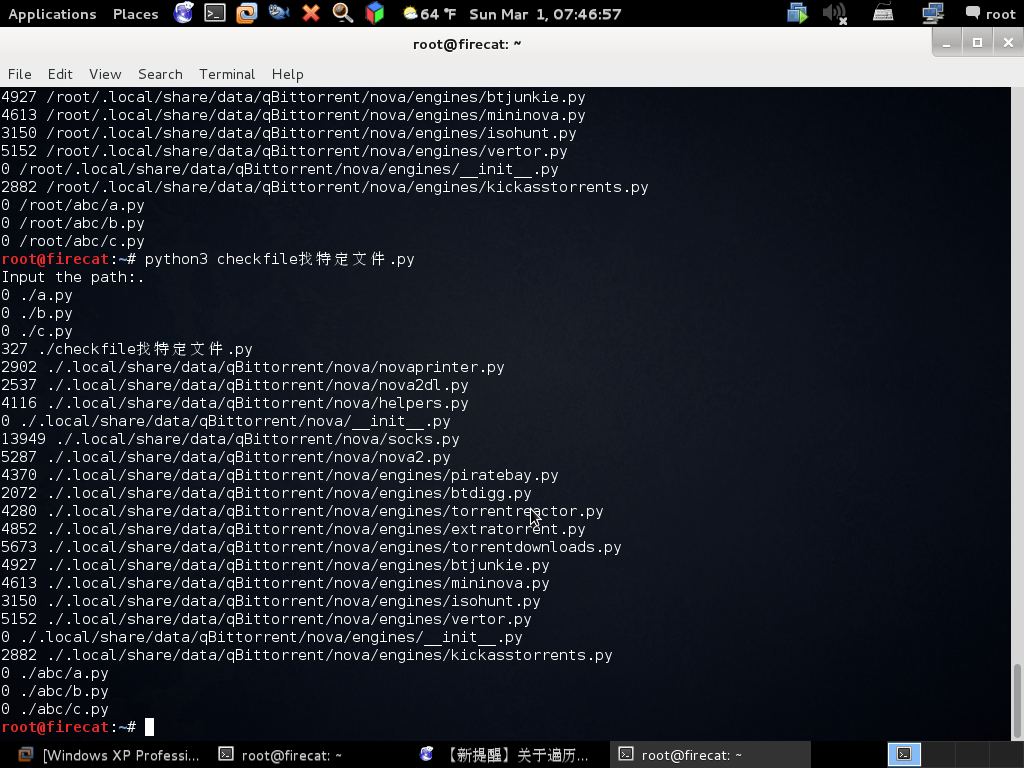
Task: Open the Firefox browser launcher in top panel
Action: tap(183, 13)
